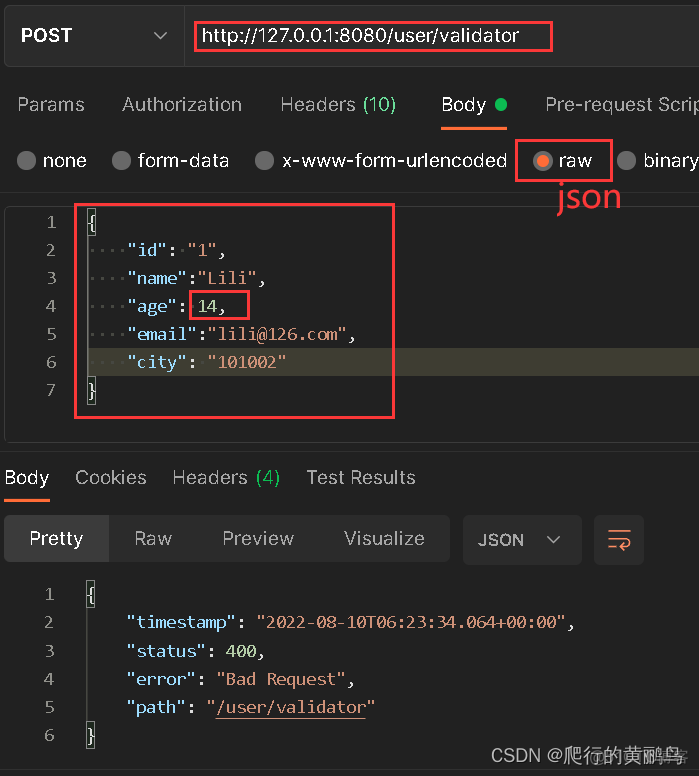The image size is (699, 776).
Task: Open the Test Results tab
Action: coord(361,478)
